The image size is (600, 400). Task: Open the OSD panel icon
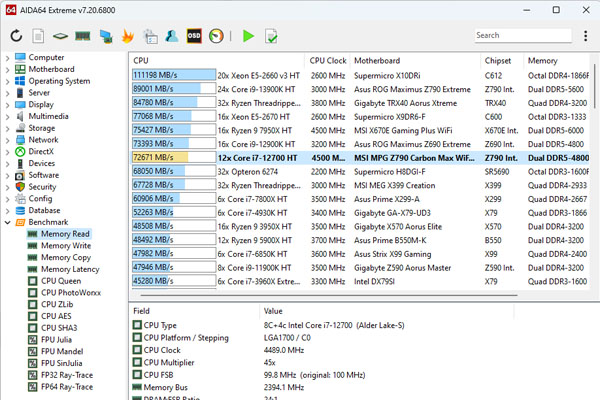pyautogui.click(x=195, y=36)
